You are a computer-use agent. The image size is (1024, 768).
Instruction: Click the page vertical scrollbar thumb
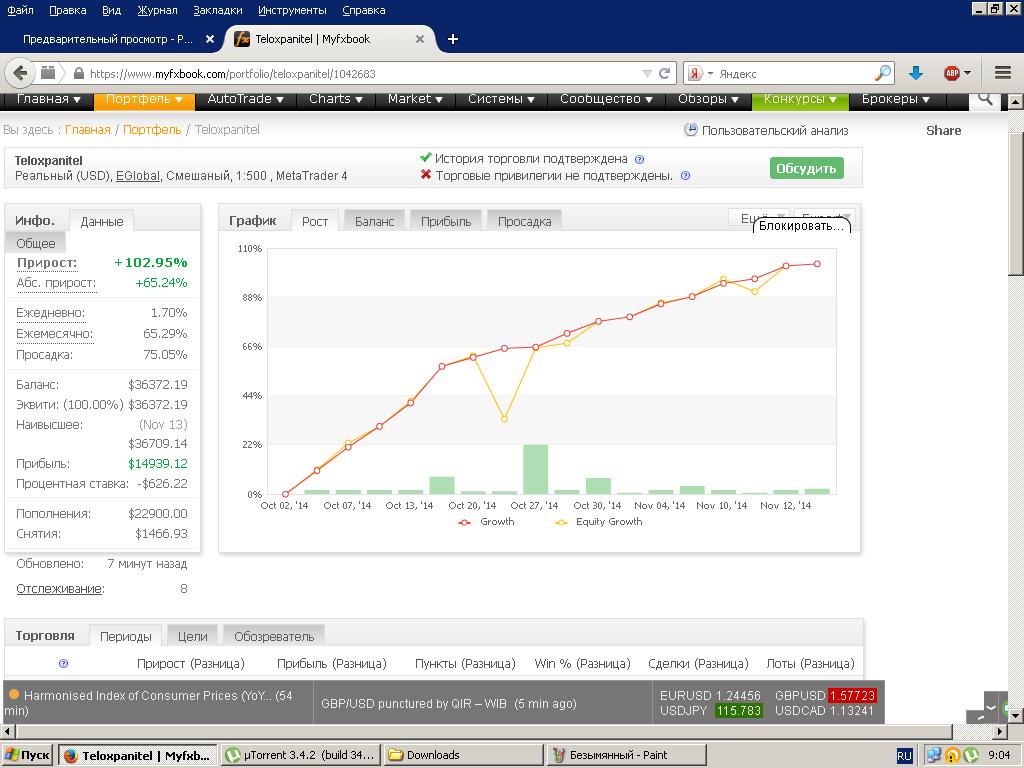coord(1016,204)
